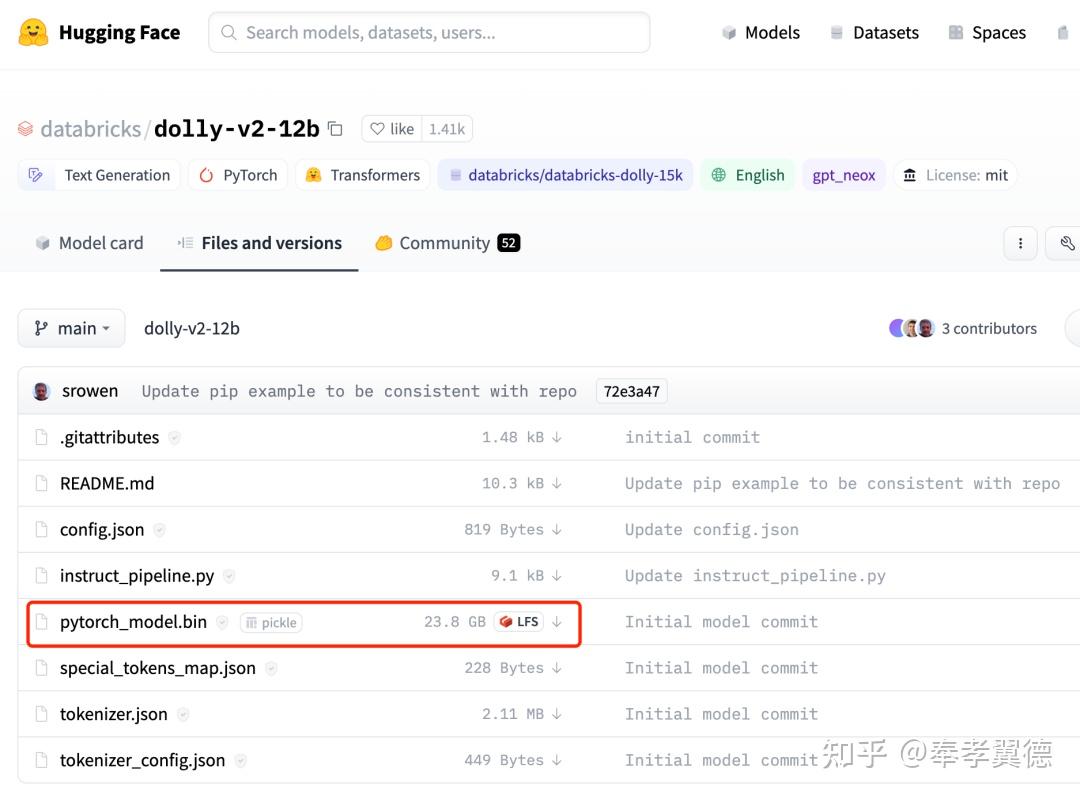This screenshot has height=798, width=1080.
Task: Open the 1.41k likes count
Action: (447, 129)
